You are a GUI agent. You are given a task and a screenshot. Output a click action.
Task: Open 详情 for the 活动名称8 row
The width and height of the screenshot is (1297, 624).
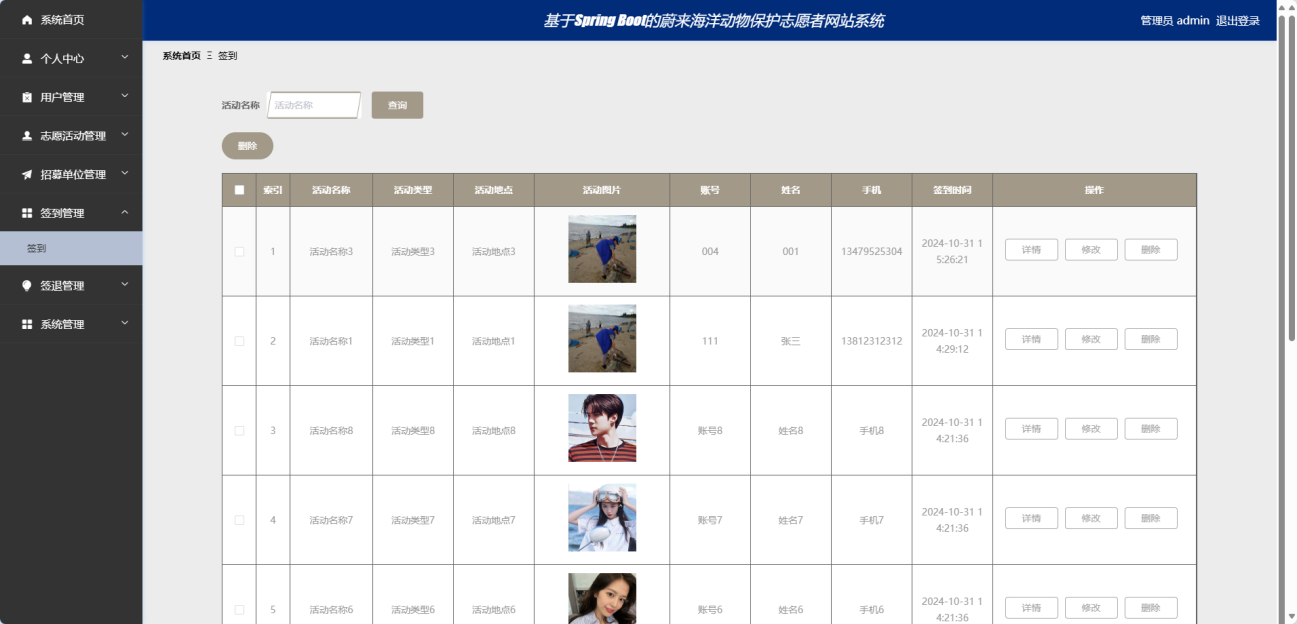pyautogui.click(x=1031, y=429)
